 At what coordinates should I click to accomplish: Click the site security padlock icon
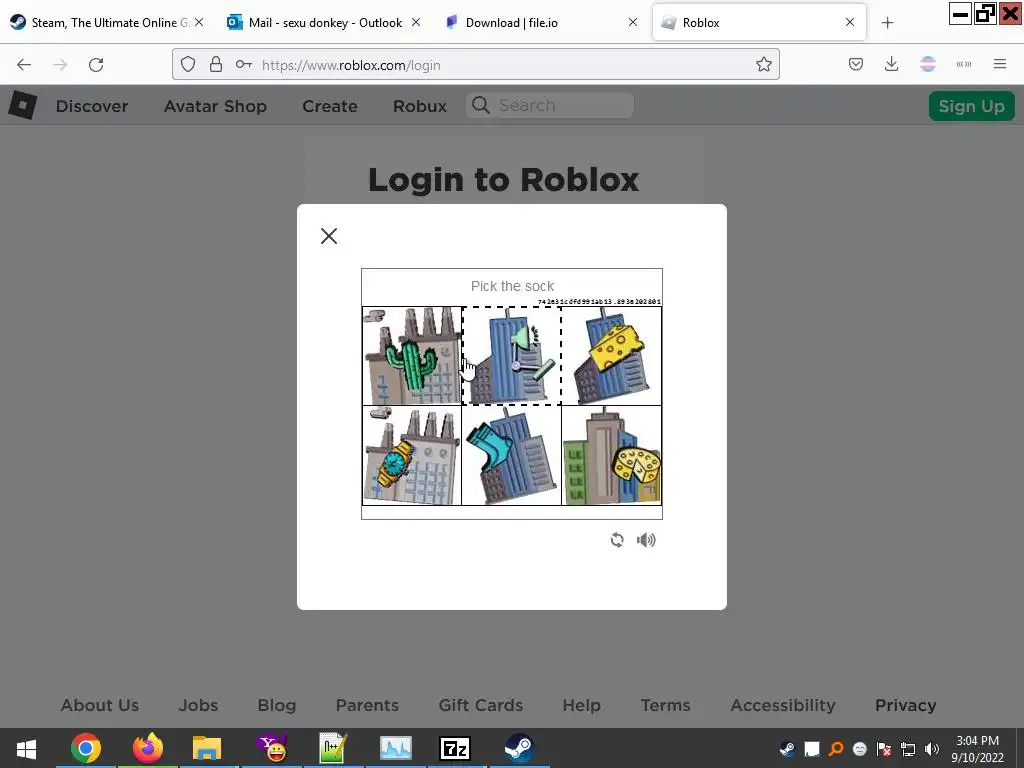(x=216, y=64)
